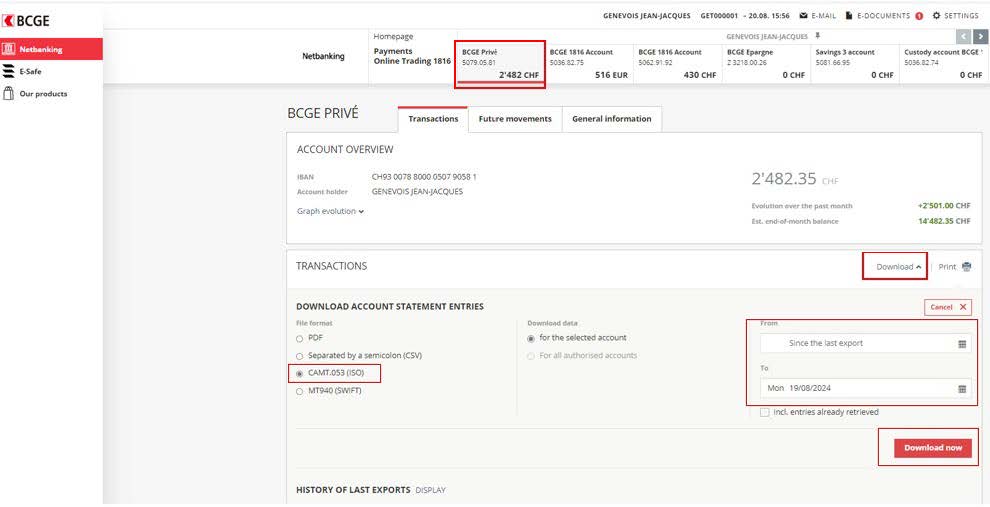
Task: Open calendar icon for From date
Action: click(962, 344)
